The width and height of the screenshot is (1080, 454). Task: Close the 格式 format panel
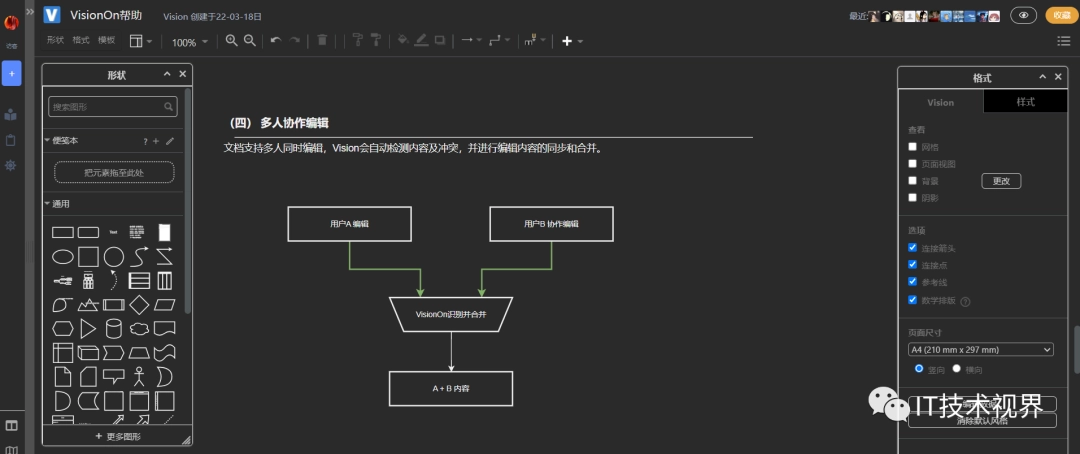[1059, 77]
